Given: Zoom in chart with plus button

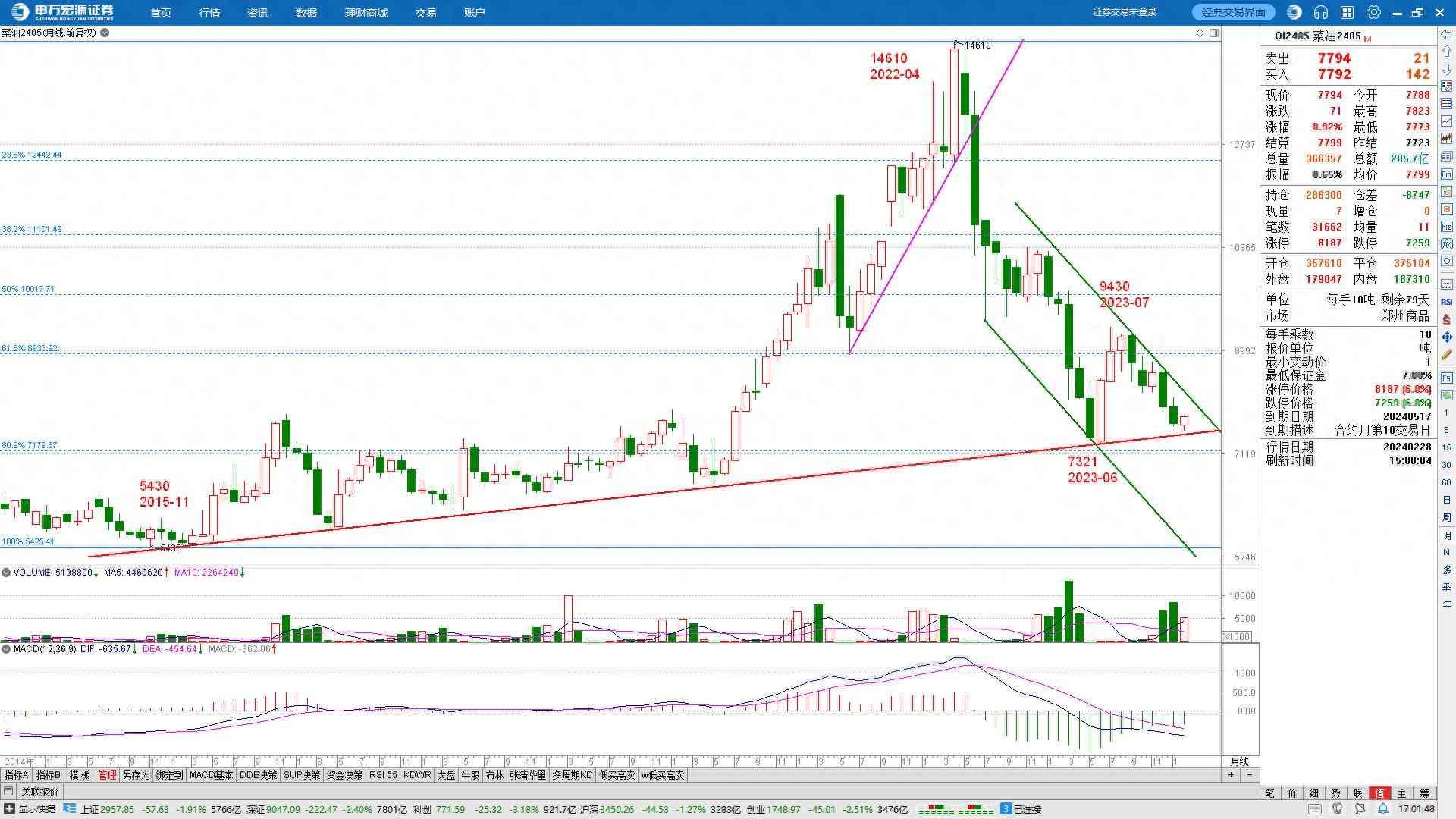Looking at the screenshot, I should tap(1231, 775).
